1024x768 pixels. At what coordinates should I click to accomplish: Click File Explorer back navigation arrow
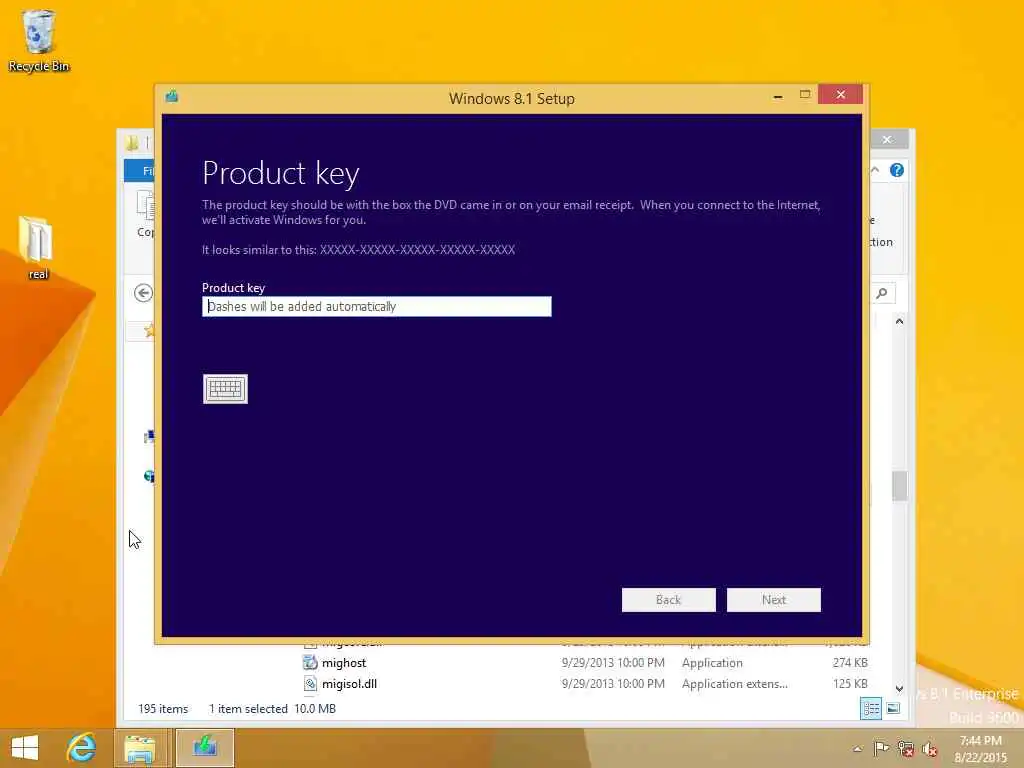coord(143,293)
